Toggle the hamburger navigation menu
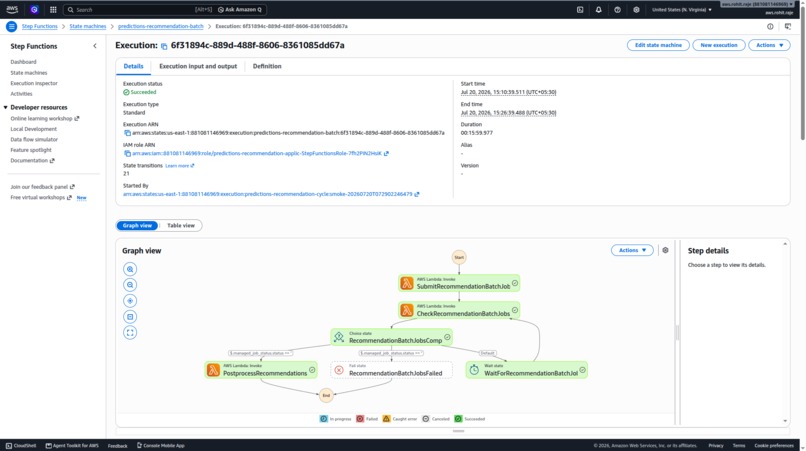 [11, 26]
